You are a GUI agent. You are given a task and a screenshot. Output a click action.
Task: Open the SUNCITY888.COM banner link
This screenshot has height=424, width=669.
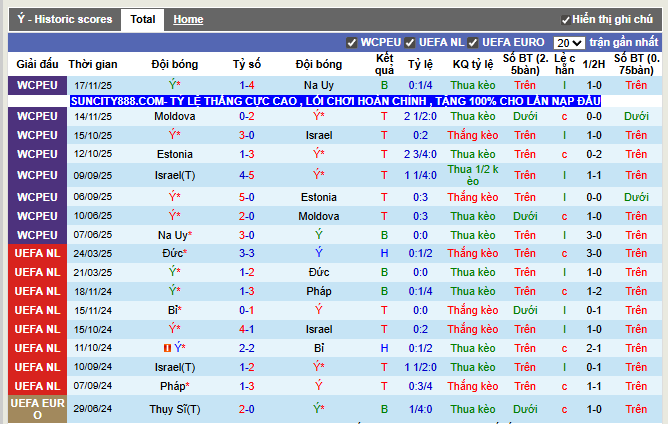click(x=335, y=102)
